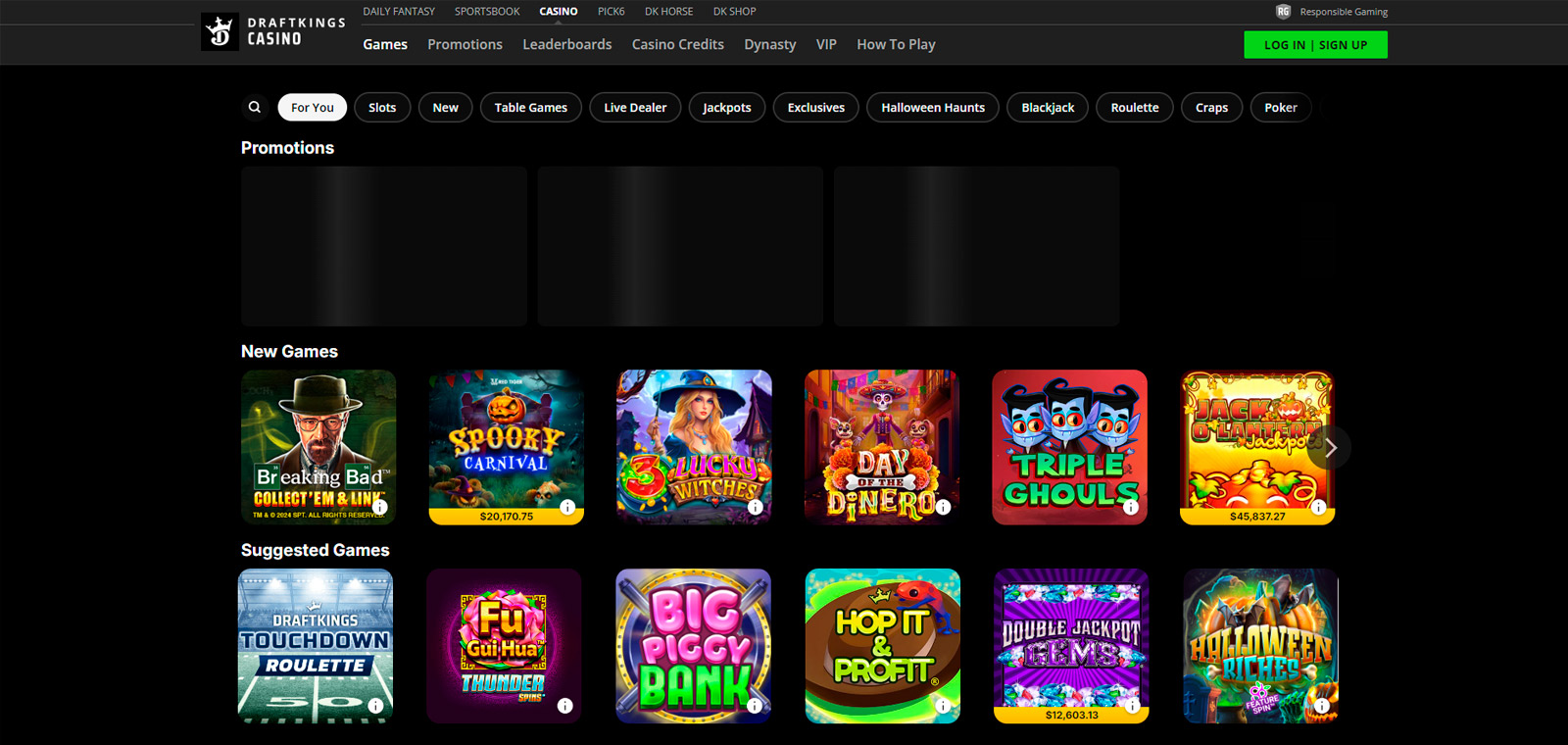Go to Daily Fantasy product link
The width and height of the screenshot is (1568, 745).
(x=399, y=12)
